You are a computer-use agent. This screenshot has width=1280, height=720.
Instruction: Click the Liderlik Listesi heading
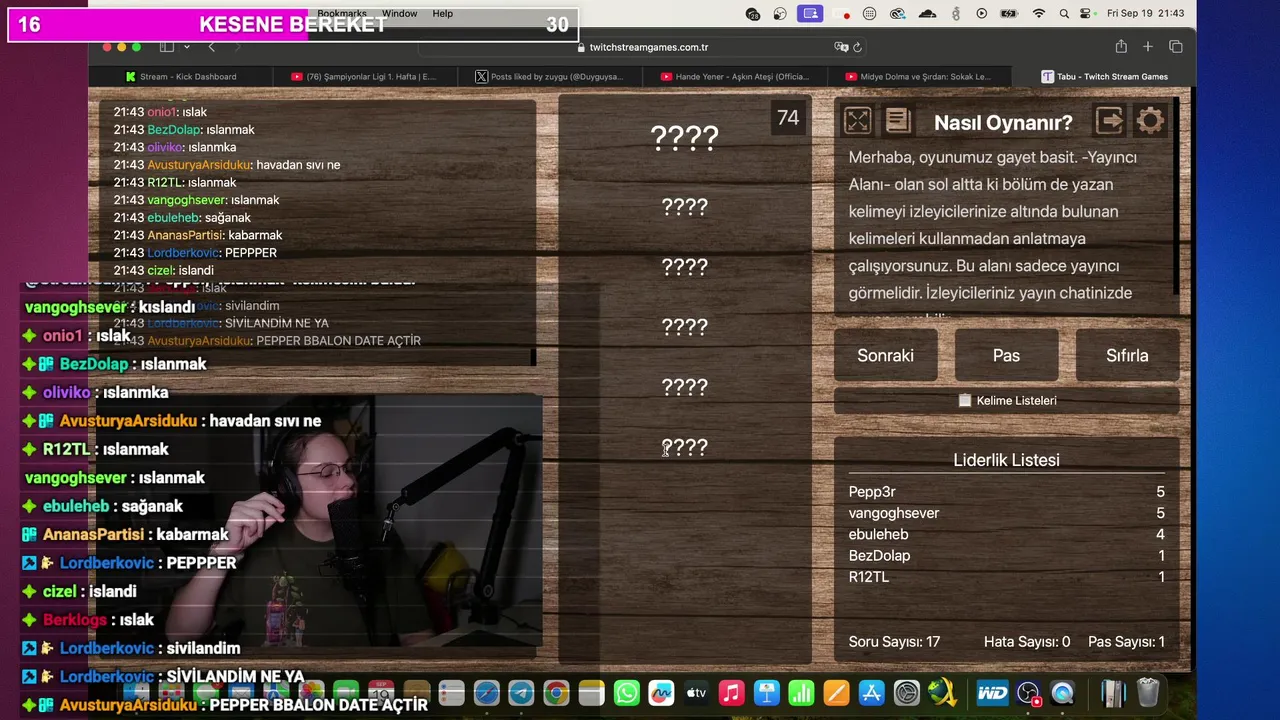click(1006, 460)
